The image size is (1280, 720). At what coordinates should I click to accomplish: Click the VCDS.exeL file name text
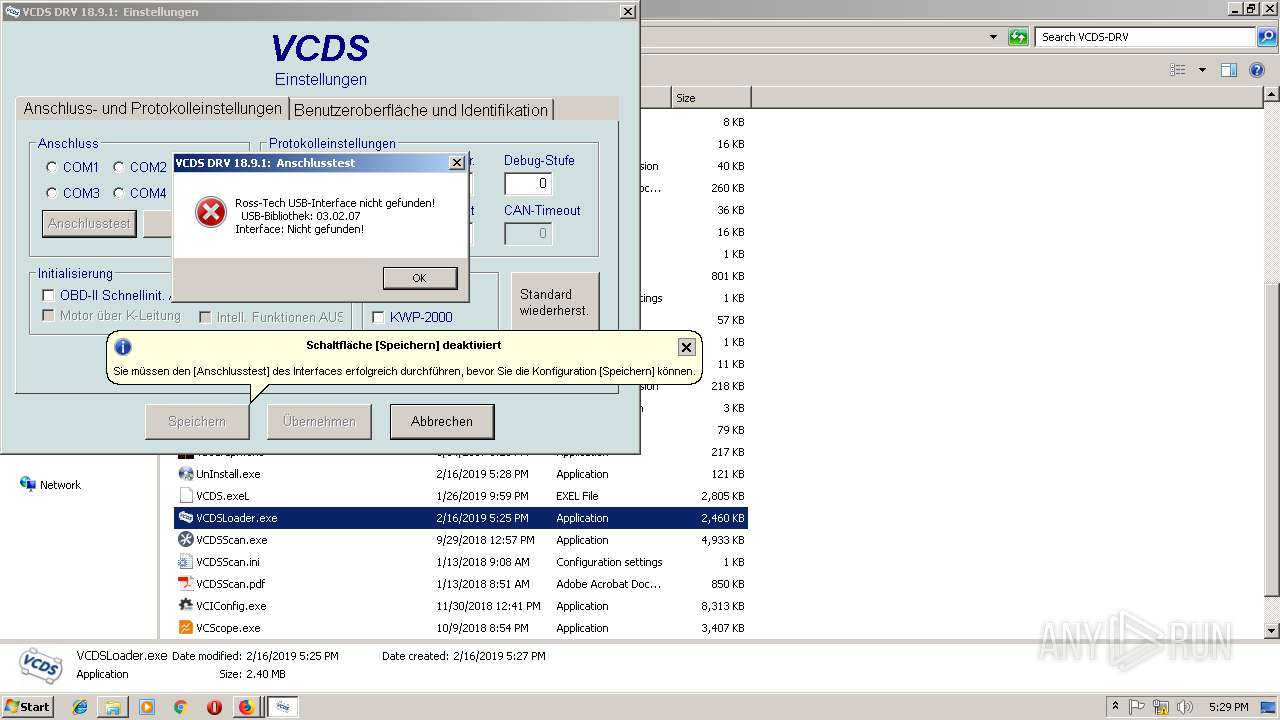(x=223, y=496)
